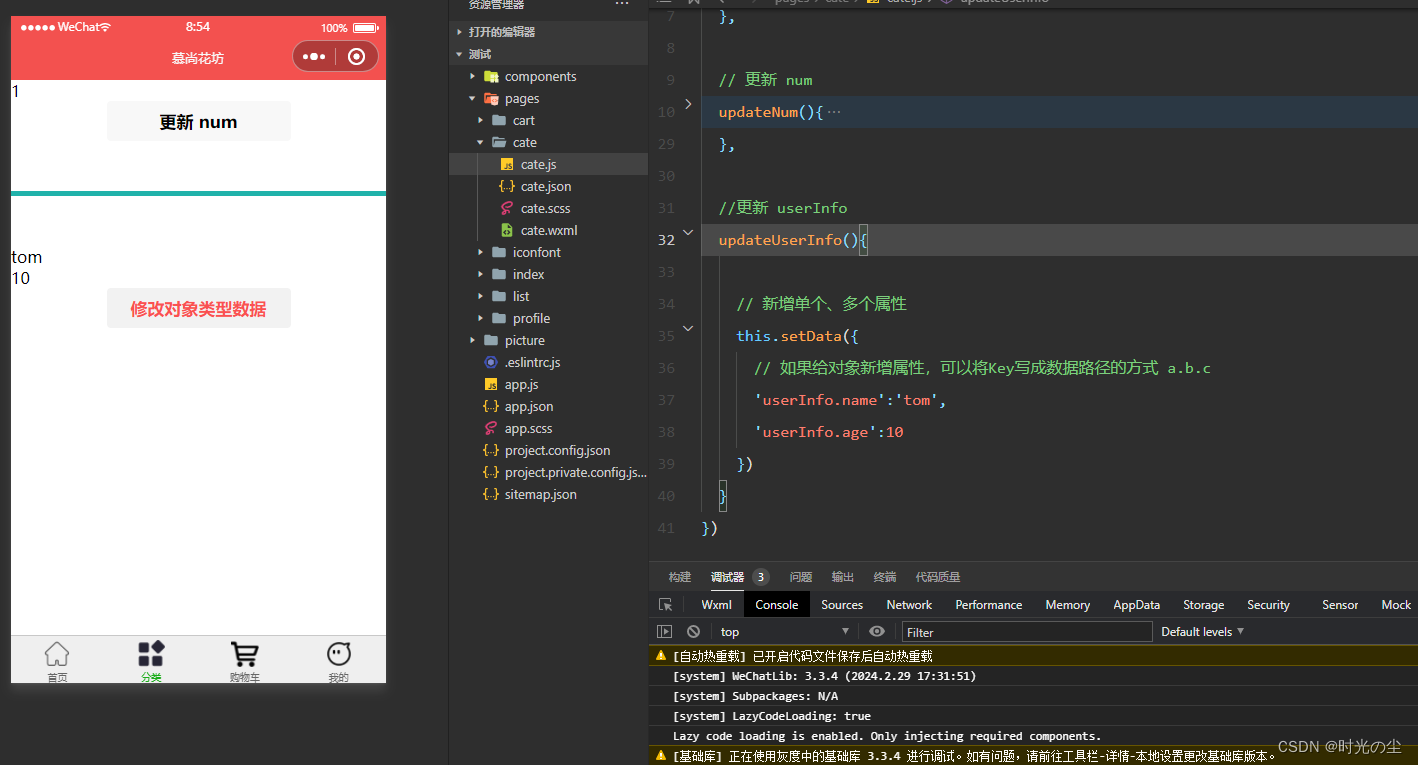The width and height of the screenshot is (1418, 765).
Task: Switch to 问题 panel tab
Action: point(801,577)
